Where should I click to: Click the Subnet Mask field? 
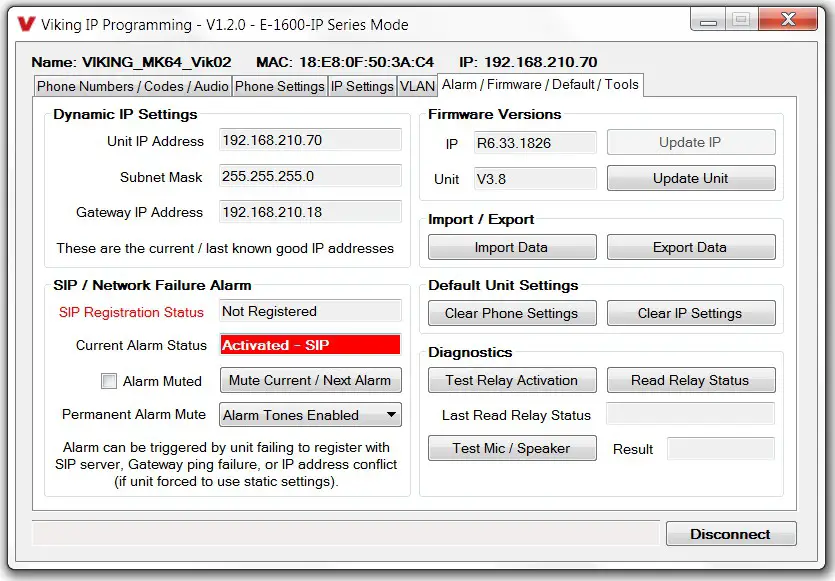pyautogui.click(x=310, y=176)
